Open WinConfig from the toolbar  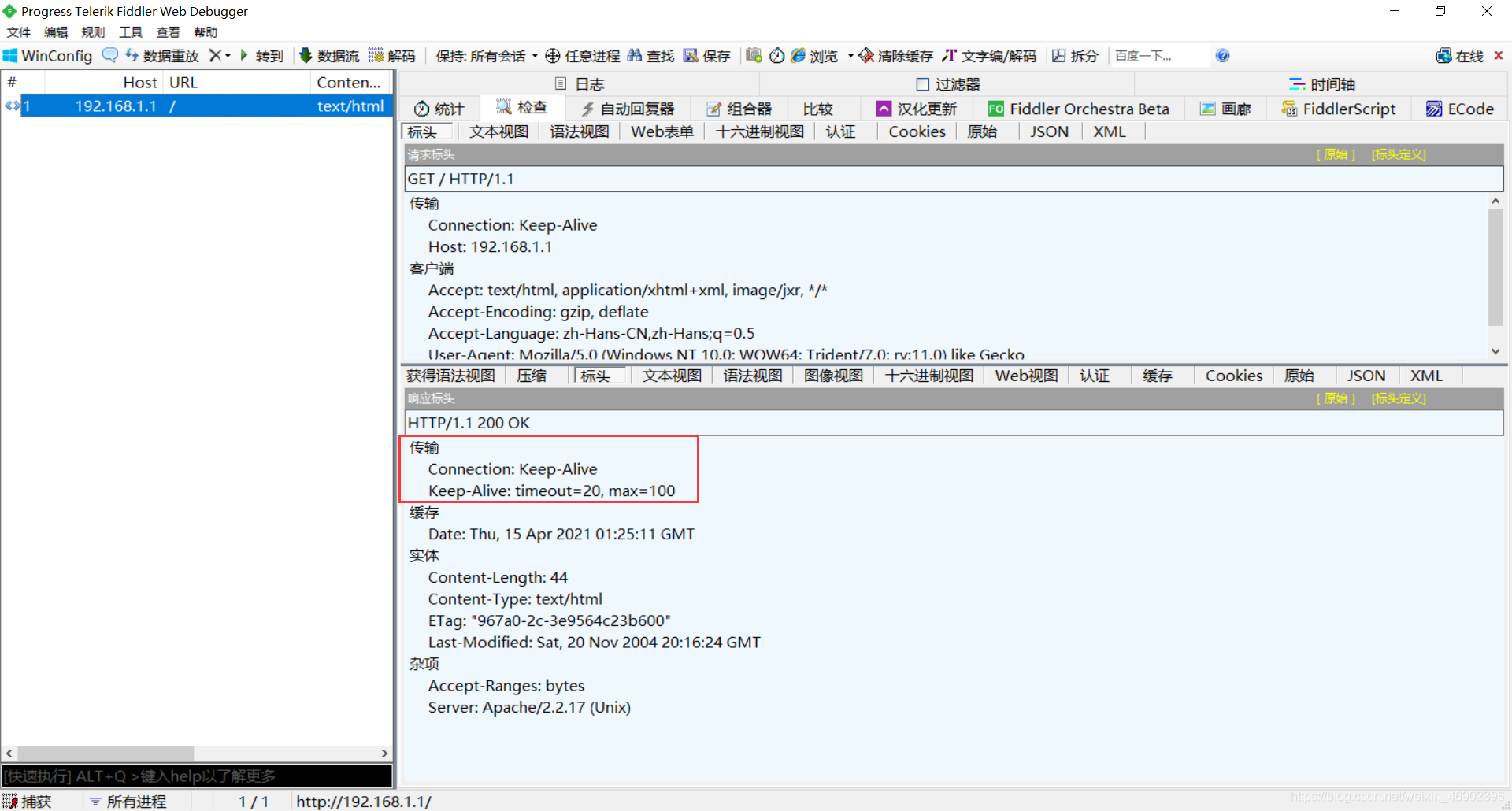coord(48,56)
